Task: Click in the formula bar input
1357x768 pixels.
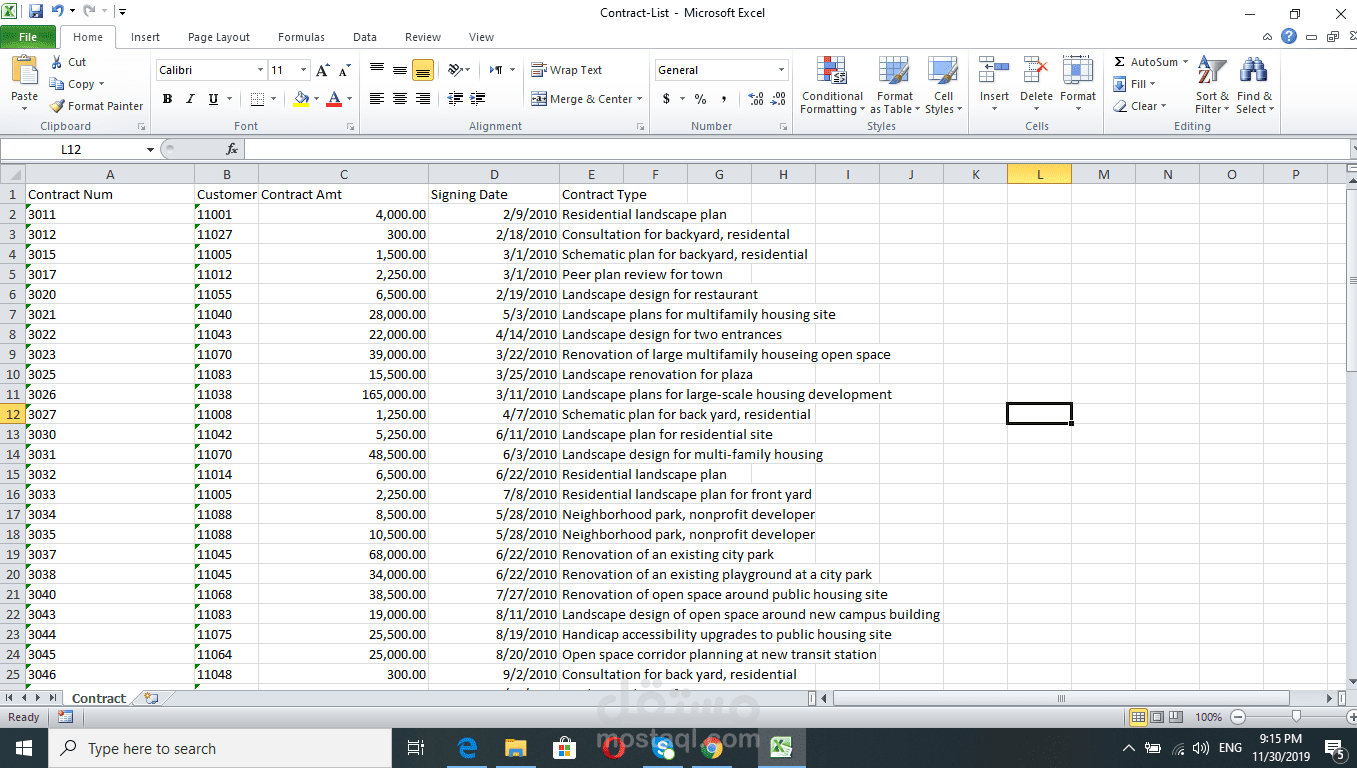Action: (x=796, y=149)
